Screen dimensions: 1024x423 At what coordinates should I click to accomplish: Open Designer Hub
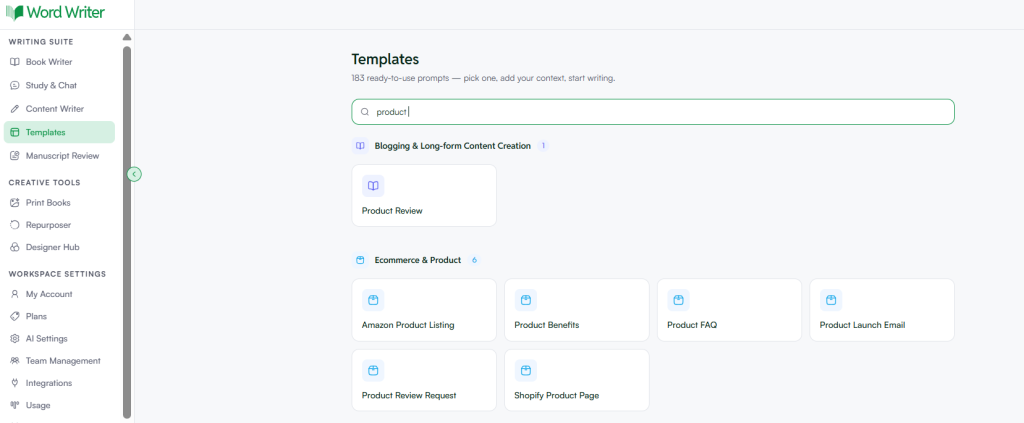[x=59, y=247]
